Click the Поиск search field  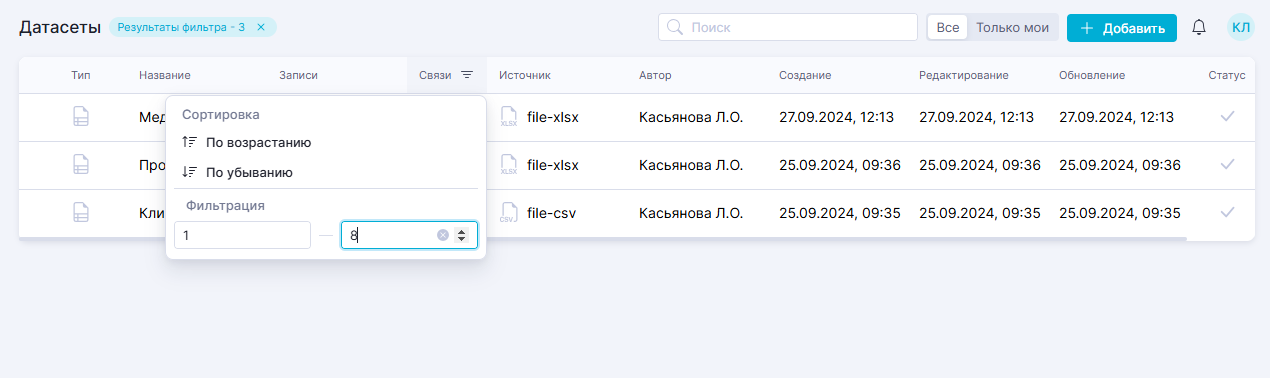(x=788, y=27)
